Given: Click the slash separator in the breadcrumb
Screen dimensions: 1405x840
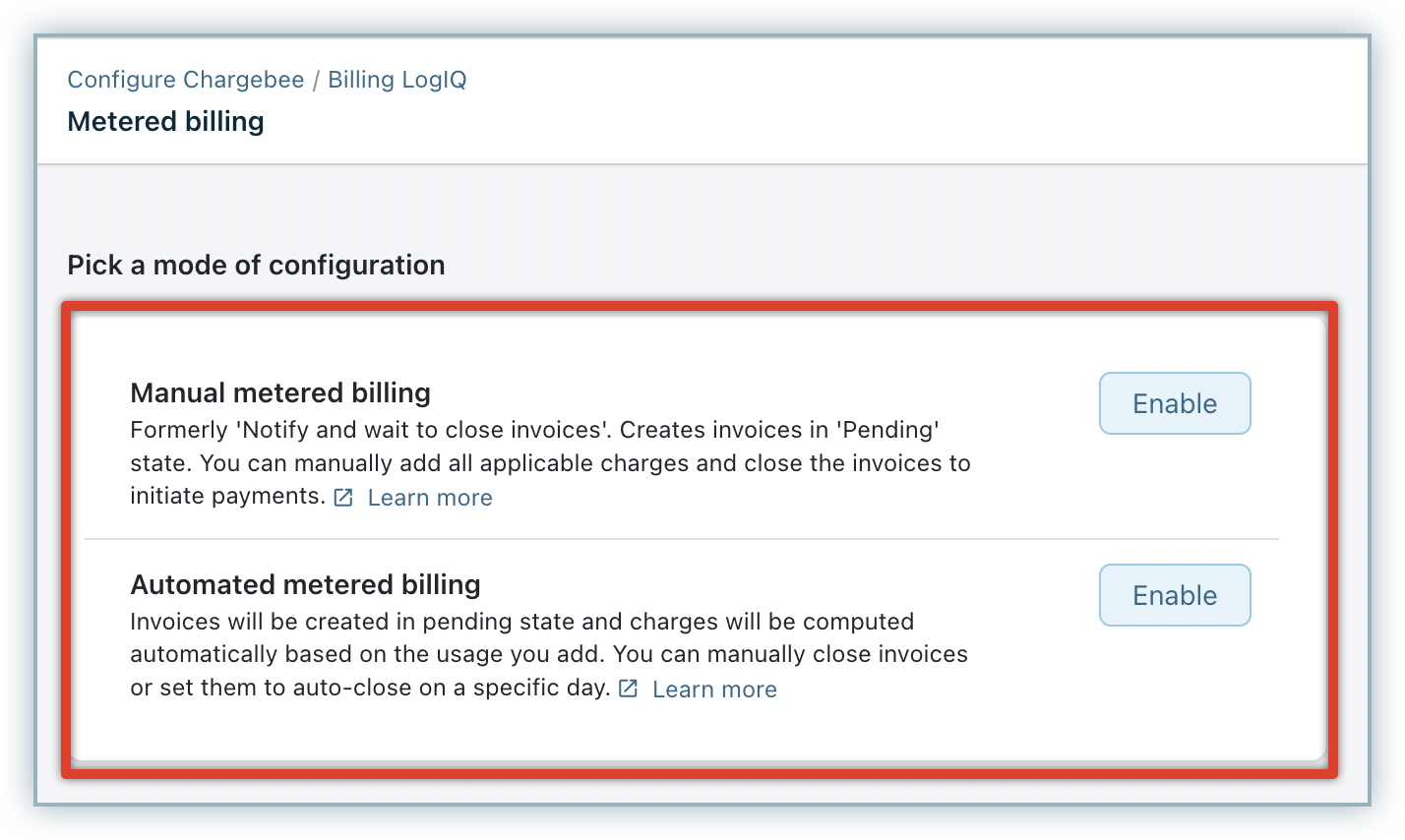Looking at the screenshot, I should point(316,80).
